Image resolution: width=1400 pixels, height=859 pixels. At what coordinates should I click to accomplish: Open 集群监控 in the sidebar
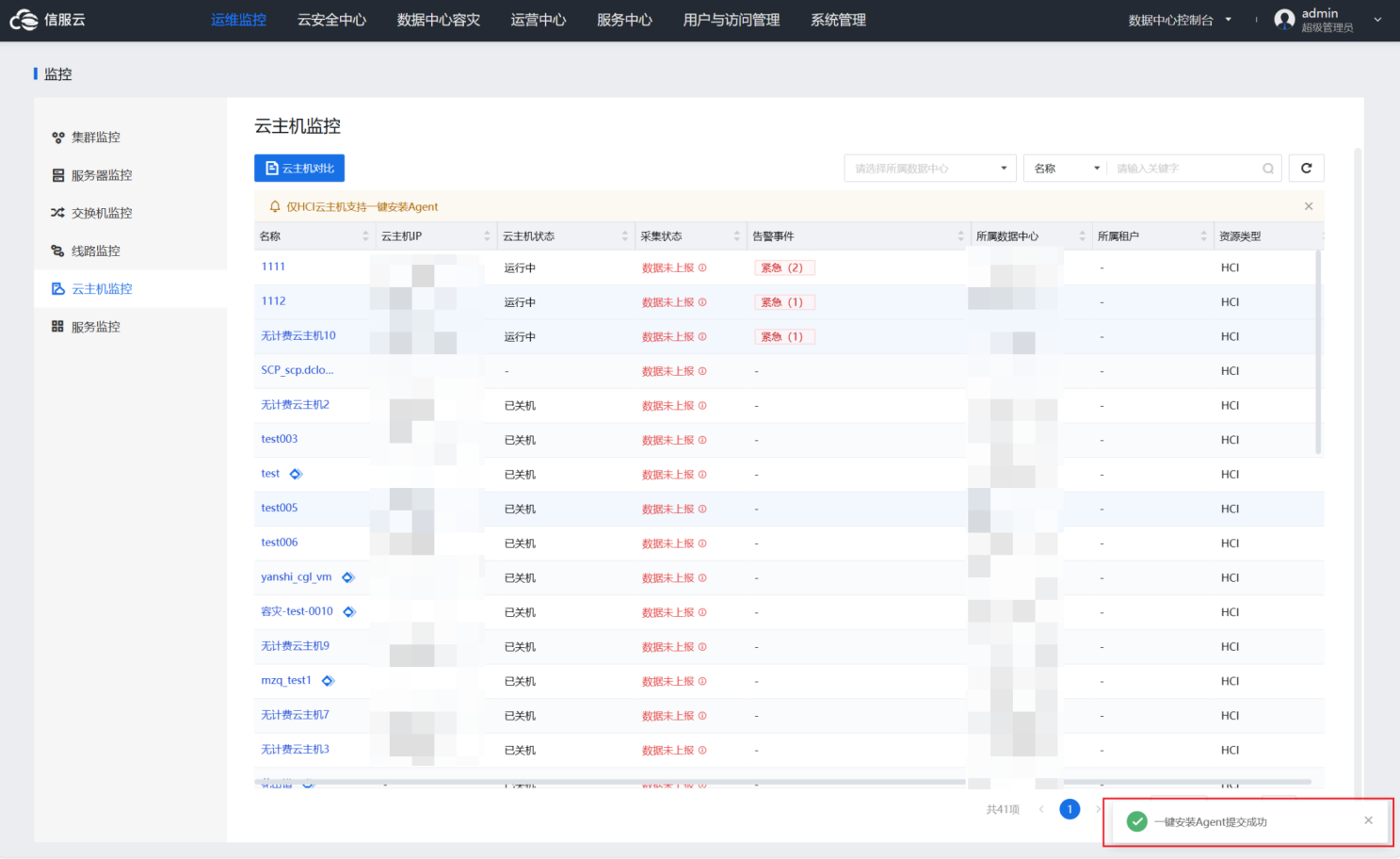point(130,138)
